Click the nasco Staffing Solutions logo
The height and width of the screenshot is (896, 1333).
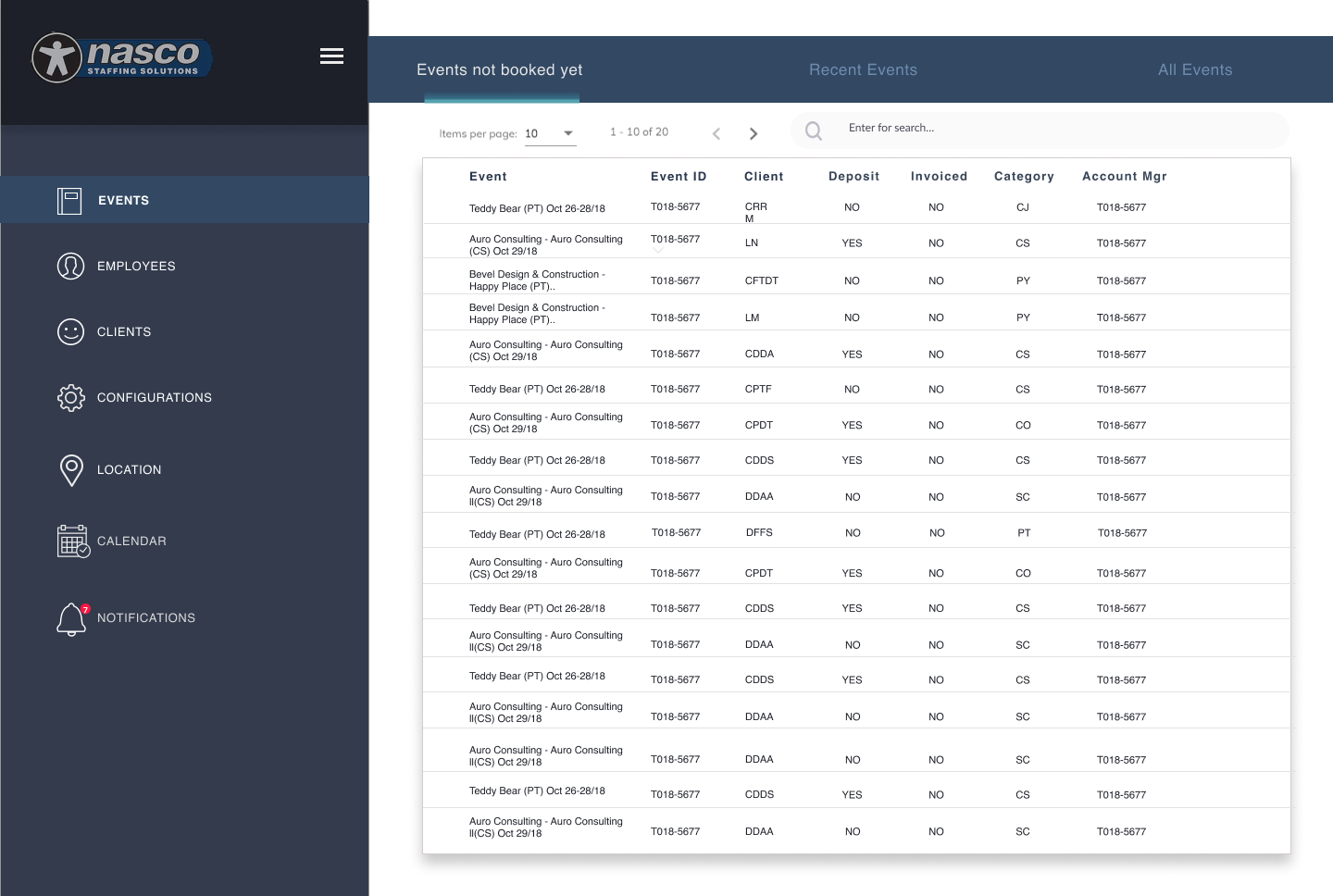(x=121, y=57)
